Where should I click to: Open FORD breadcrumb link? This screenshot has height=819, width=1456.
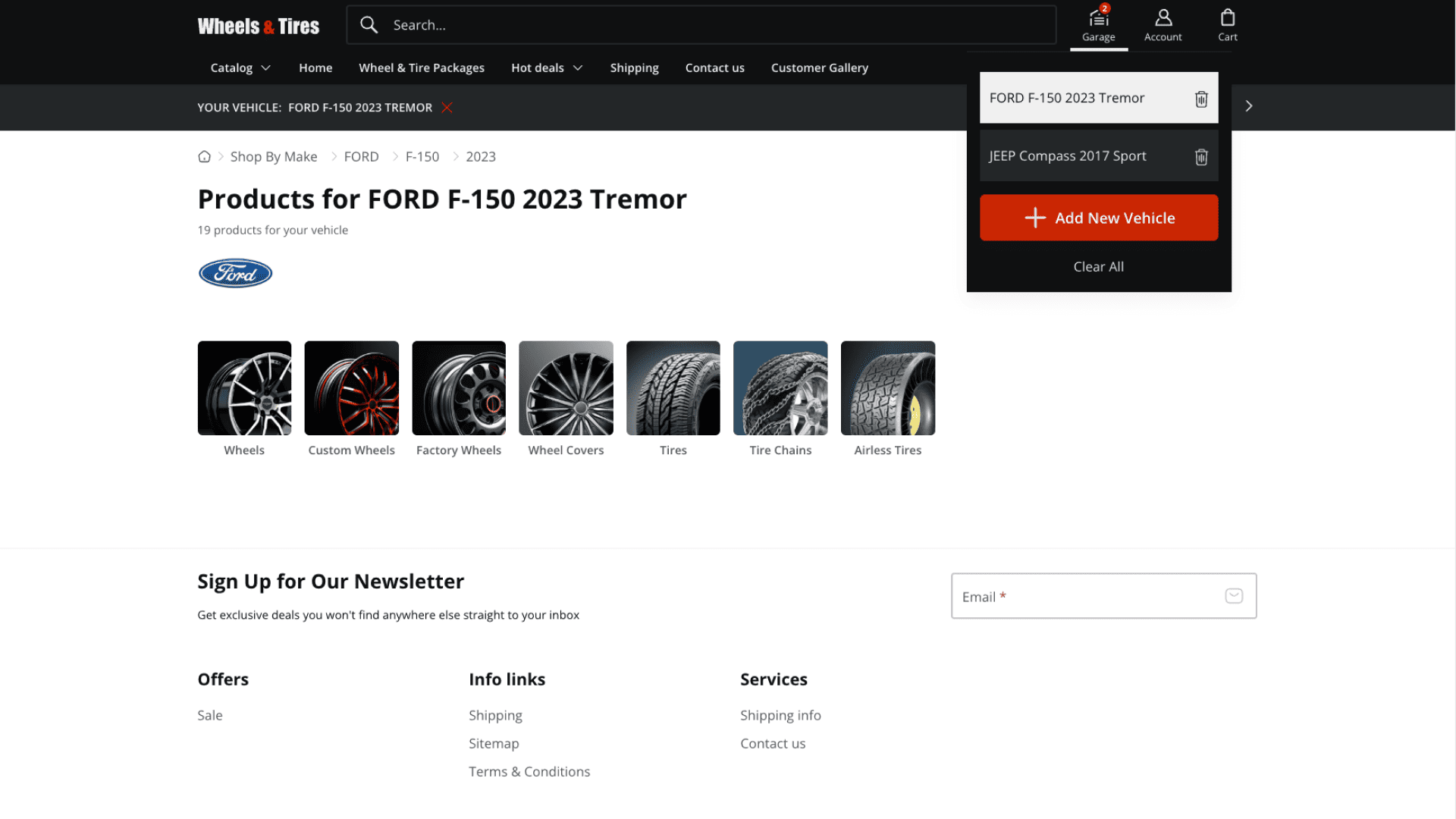361,157
